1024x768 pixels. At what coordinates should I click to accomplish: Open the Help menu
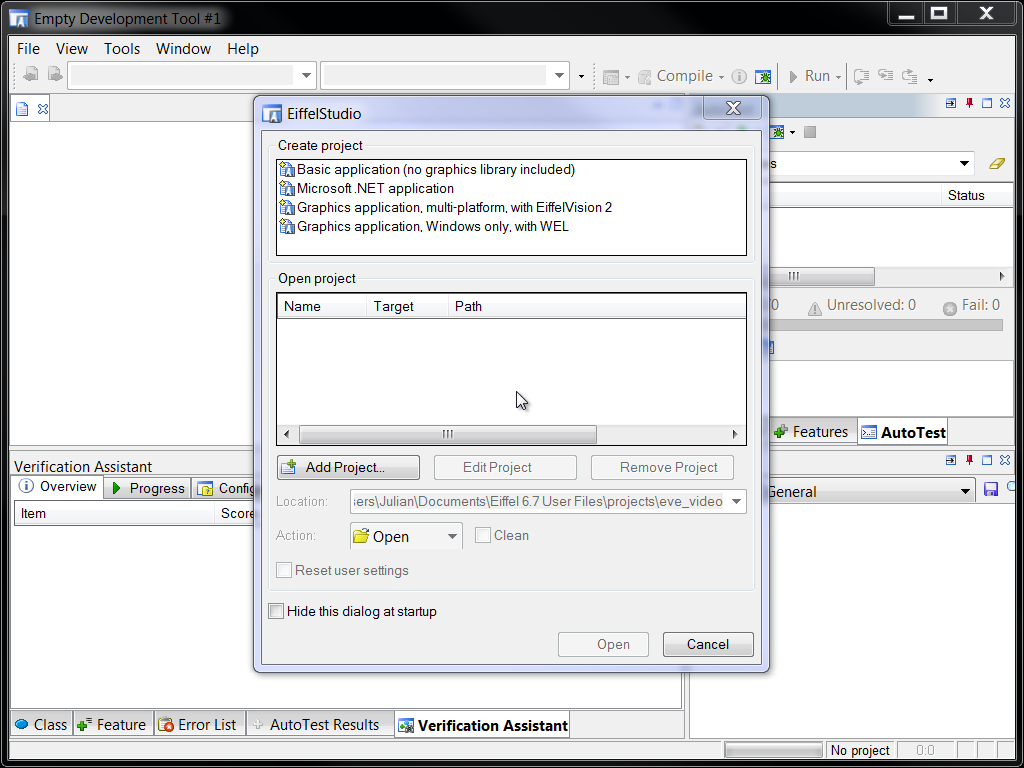point(243,49)
